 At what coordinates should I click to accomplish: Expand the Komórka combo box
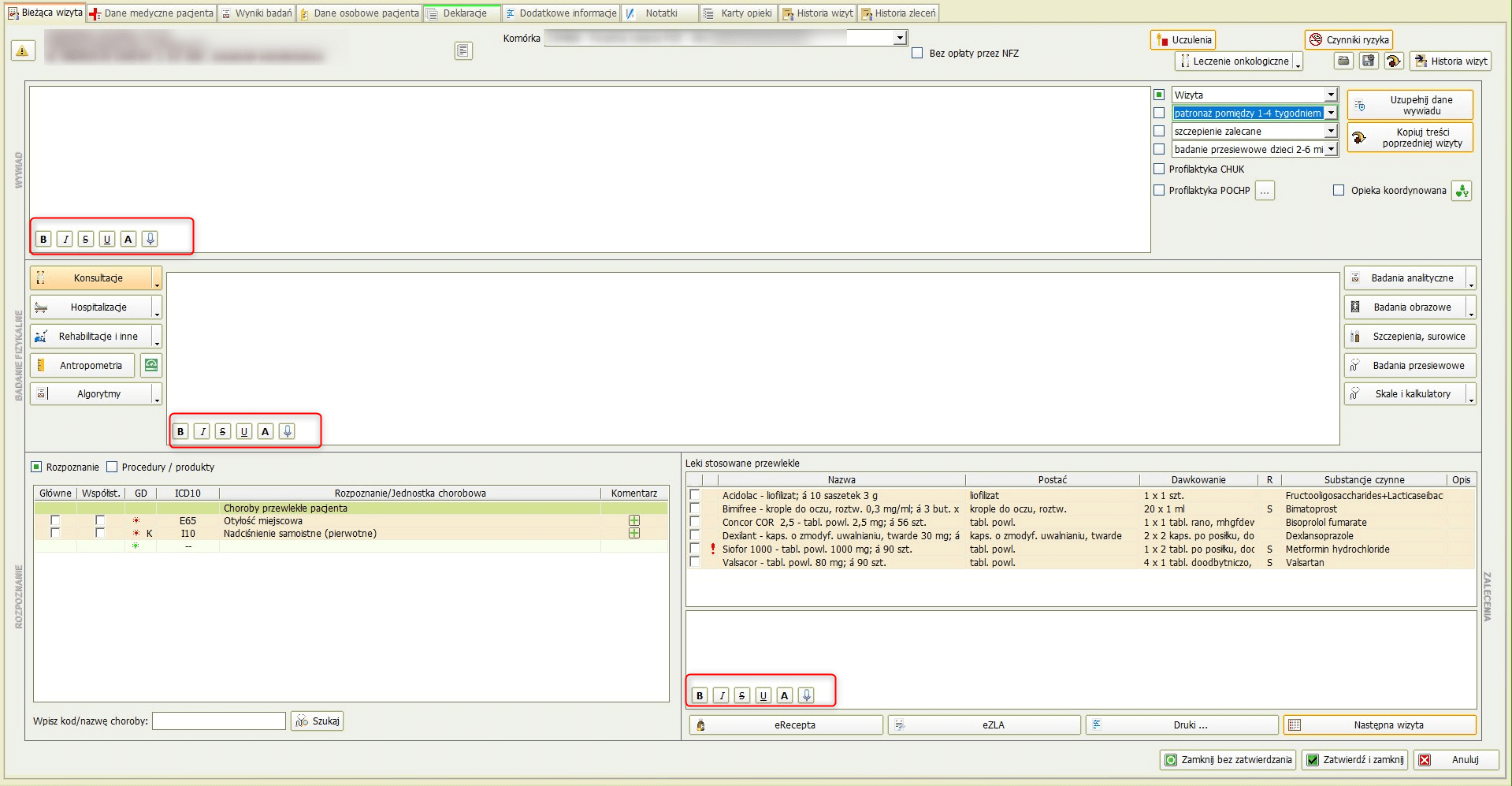(900, 38)
